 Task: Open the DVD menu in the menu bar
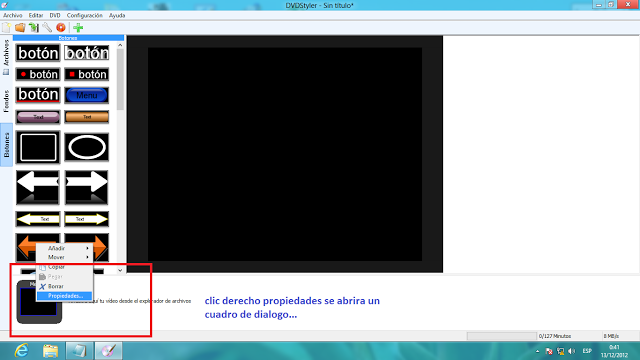[55, 15]
